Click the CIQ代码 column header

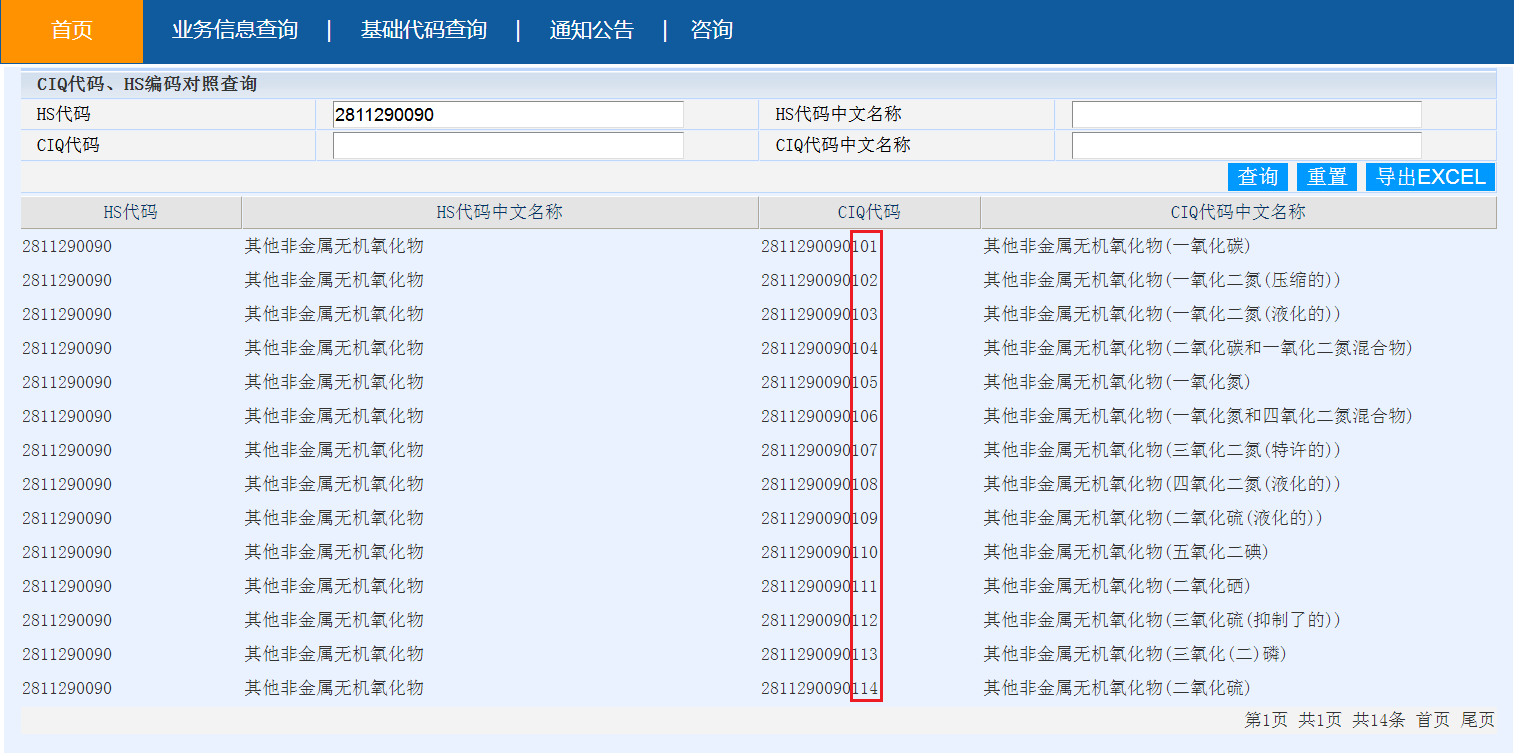(x=869, y=213)
